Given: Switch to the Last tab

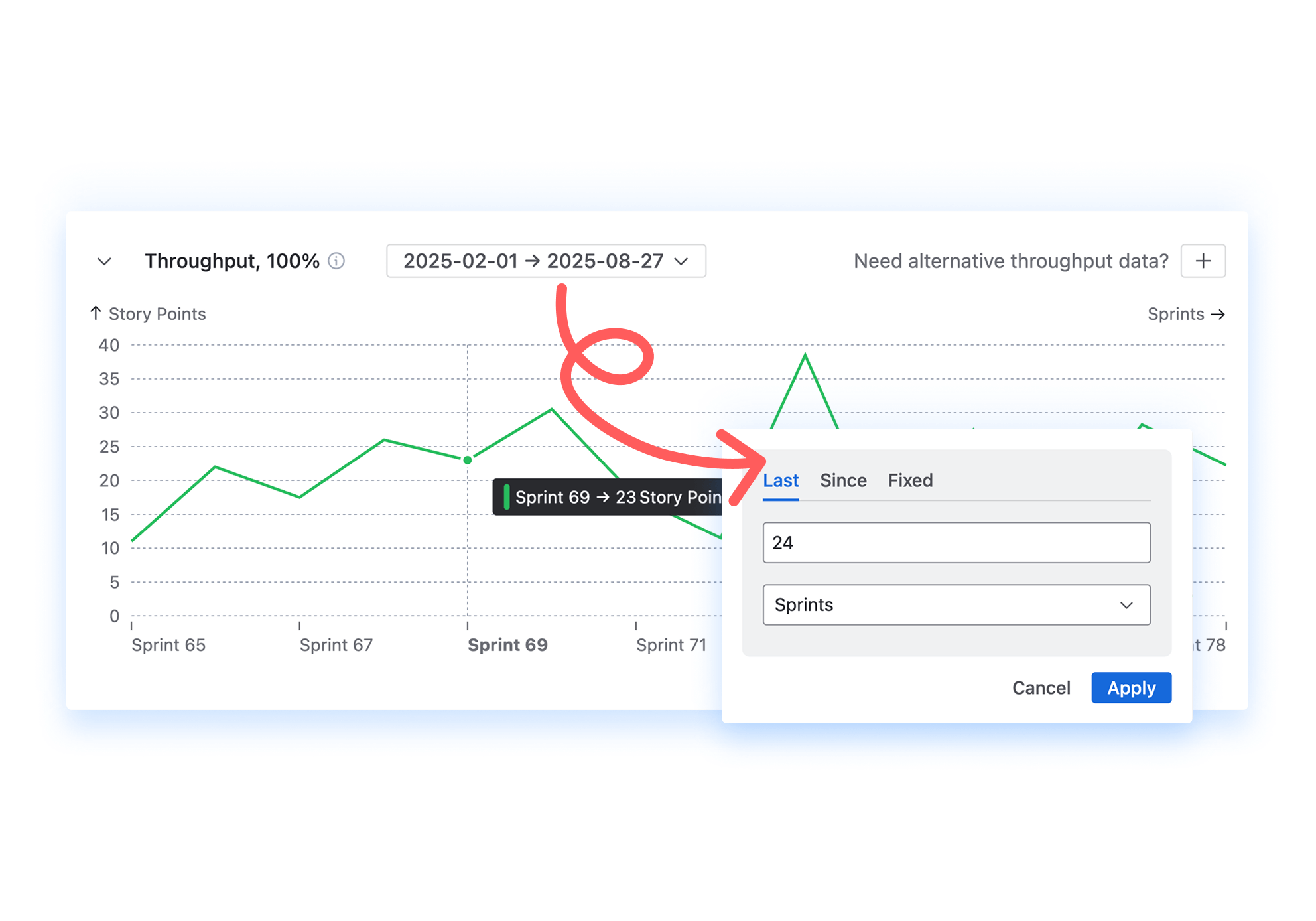Looking at the screenshot, I should click(x=780, y=480).
